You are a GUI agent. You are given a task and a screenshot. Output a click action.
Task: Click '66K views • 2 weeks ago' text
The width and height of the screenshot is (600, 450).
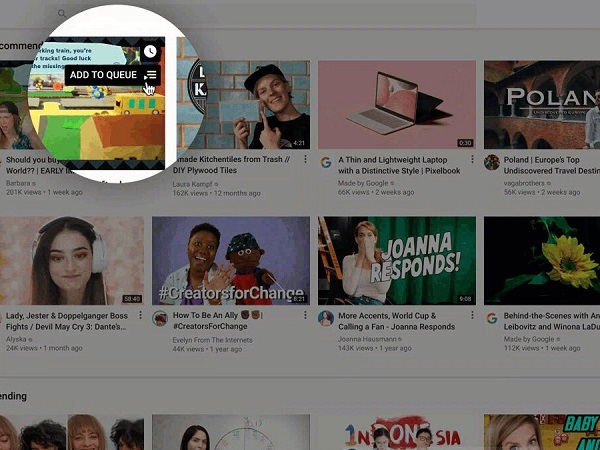tap(376, 192)
